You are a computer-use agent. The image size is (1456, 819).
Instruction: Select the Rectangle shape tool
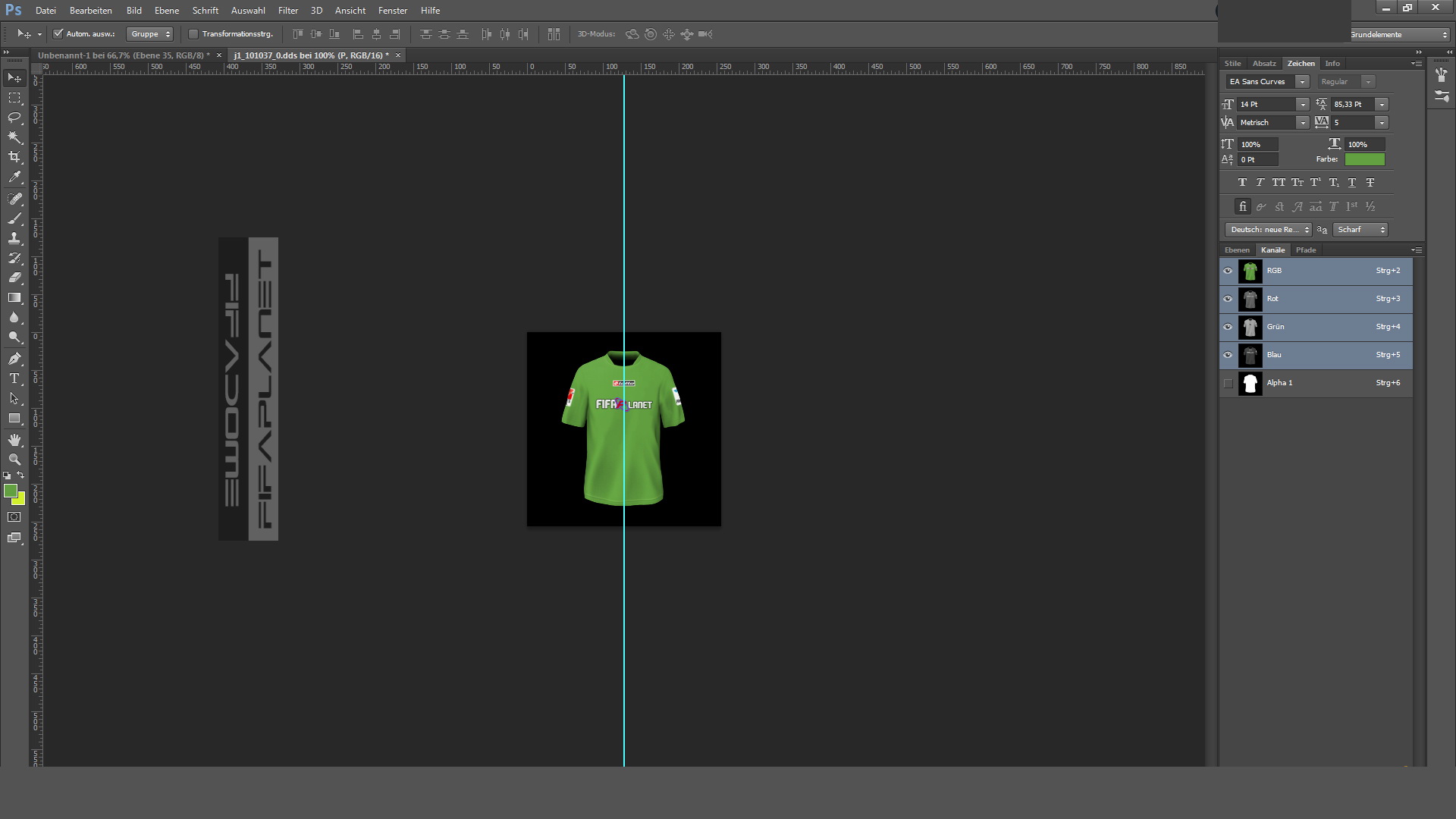[x=14, y=418]
